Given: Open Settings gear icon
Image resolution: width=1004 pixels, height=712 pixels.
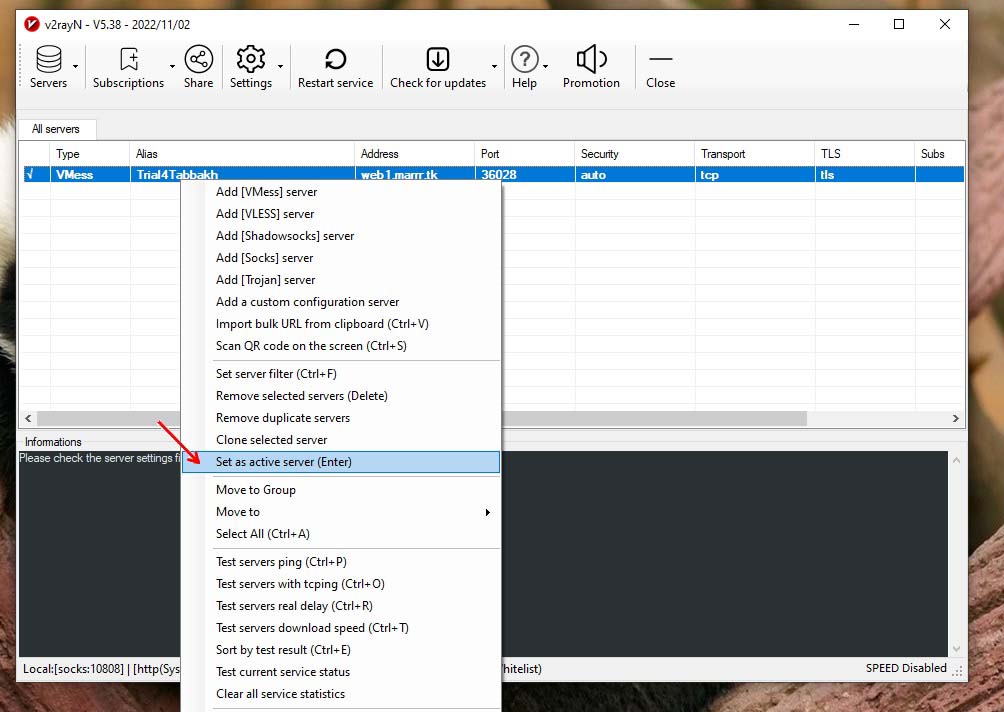Looking at the screenshot, I should (x=250, y=60).
